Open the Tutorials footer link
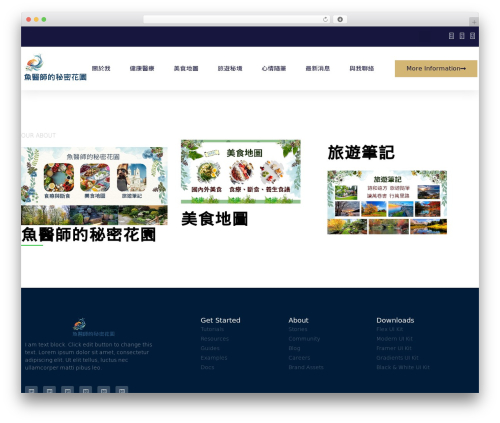This screenshot has height=423, width=500. click(212, 329)
